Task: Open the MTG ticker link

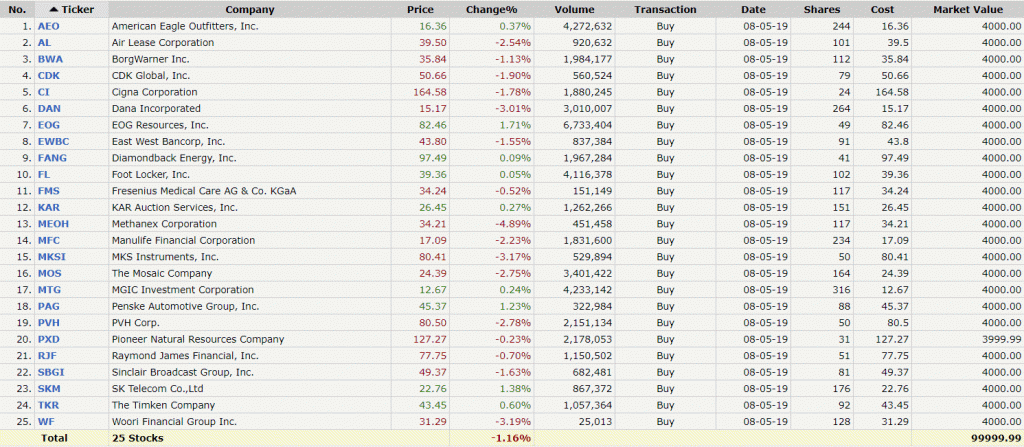Action: pyautogui.click(x=50, y=290)
